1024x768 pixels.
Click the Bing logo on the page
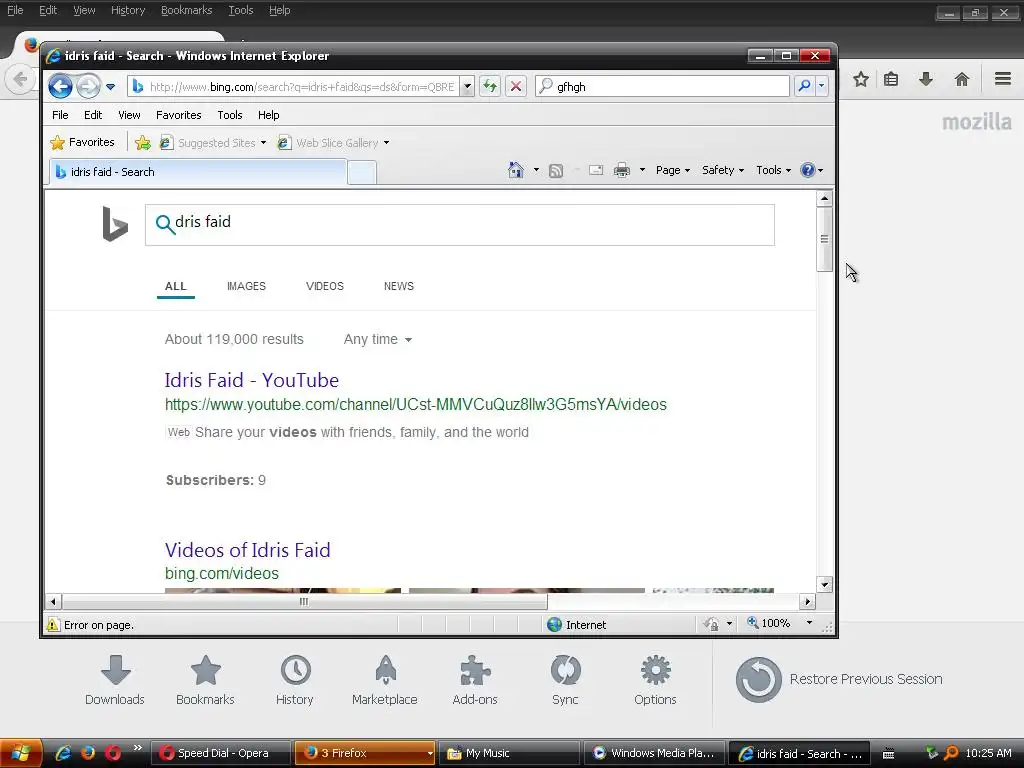coord(115,224)
